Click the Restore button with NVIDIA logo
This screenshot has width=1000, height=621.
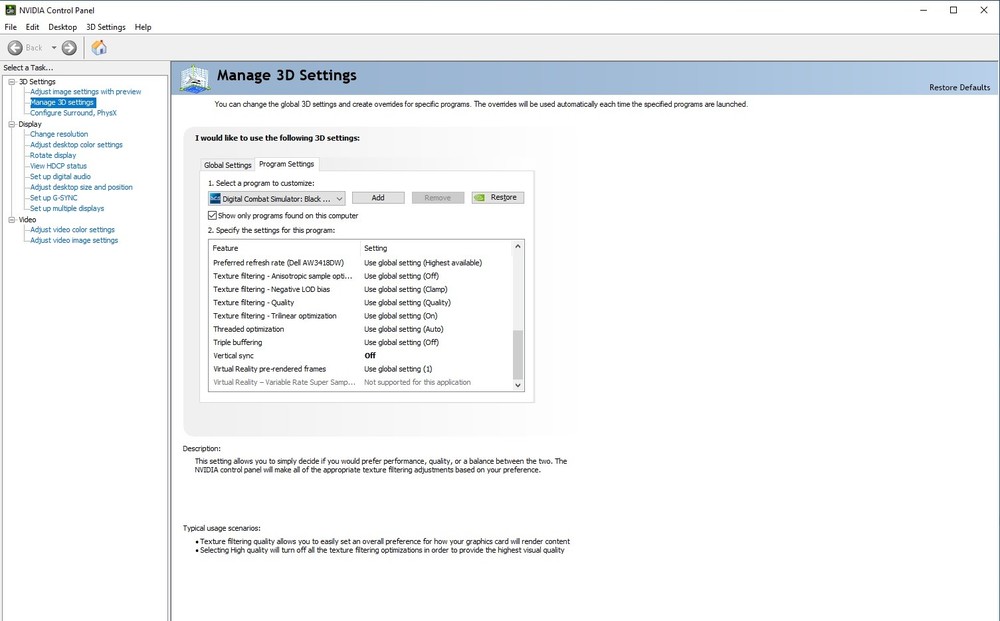pos(498,198)
